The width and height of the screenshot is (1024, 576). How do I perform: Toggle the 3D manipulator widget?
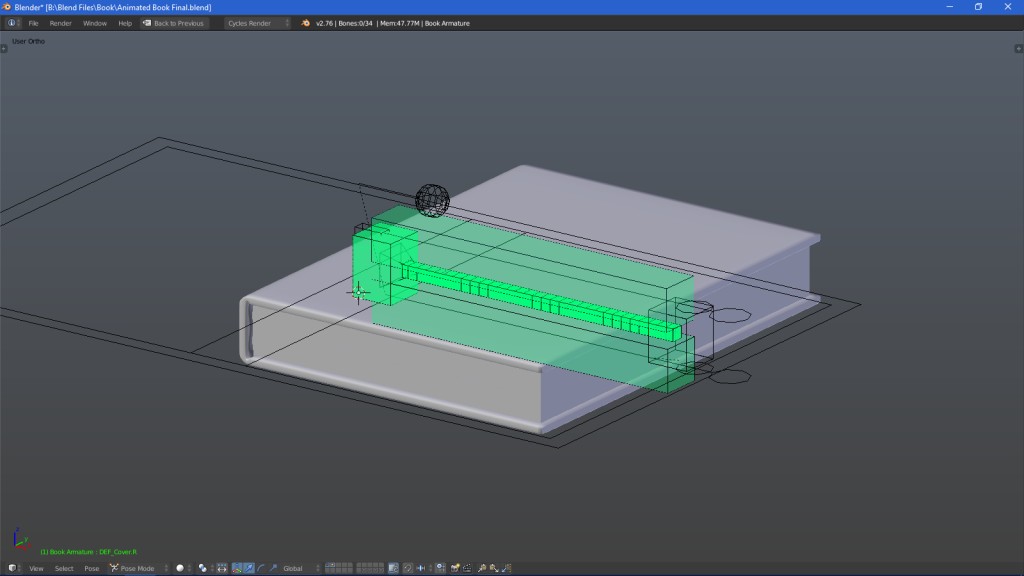[x=237, y=568]
